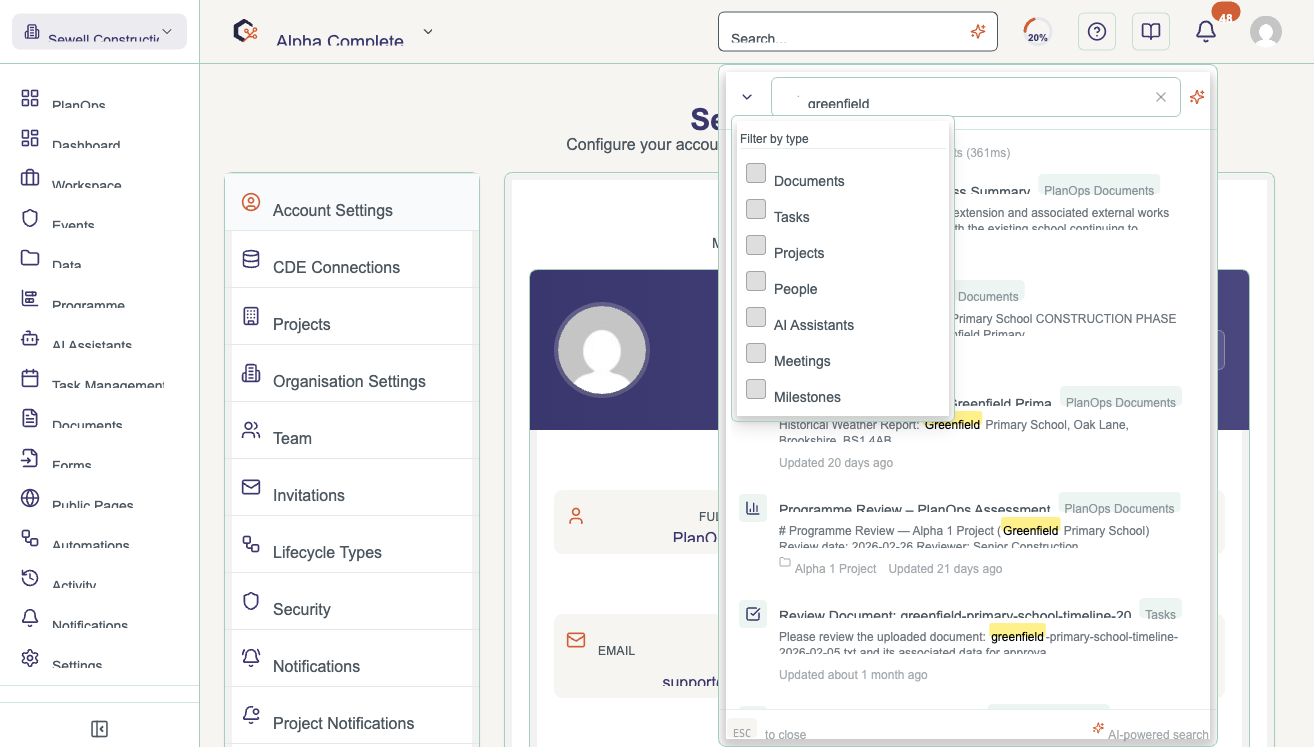Click the bar chart icon on Programme Review
1314x747 pixels.
753,508
